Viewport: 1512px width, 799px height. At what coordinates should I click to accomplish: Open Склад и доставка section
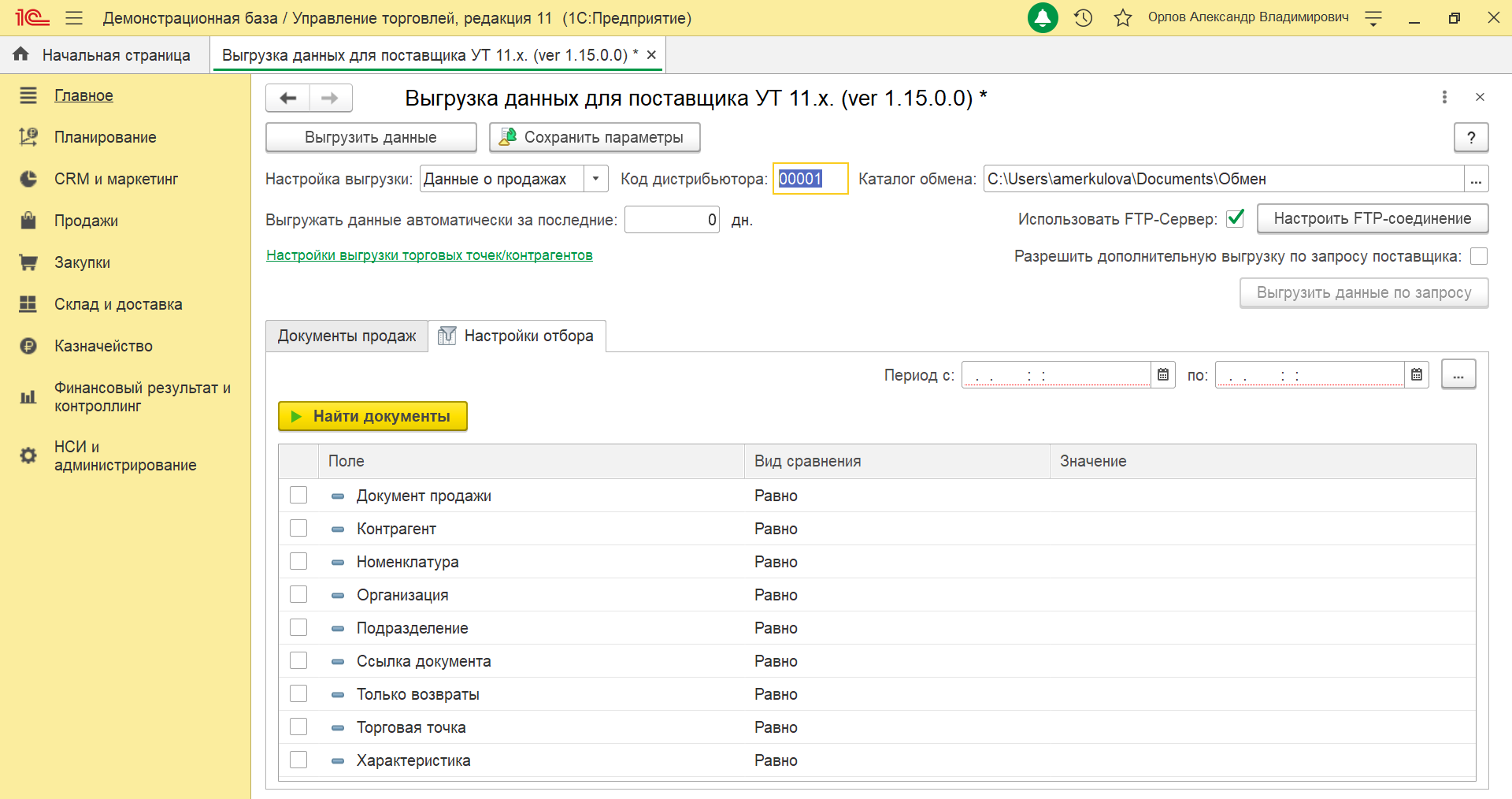pyautogui.click(x=118, y=304)
